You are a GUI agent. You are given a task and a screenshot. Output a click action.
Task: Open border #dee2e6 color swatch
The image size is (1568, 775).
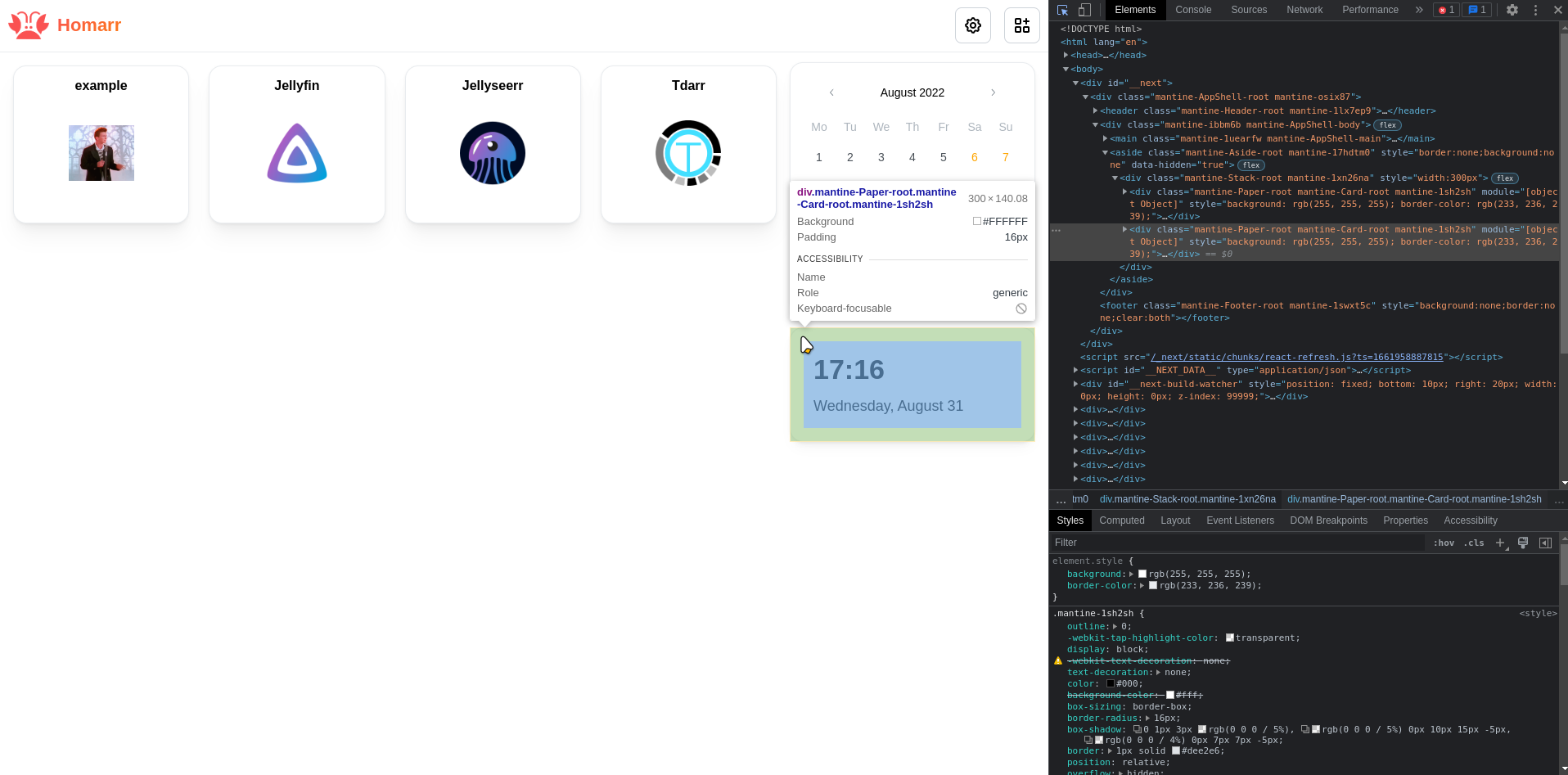pos(1176,750)
